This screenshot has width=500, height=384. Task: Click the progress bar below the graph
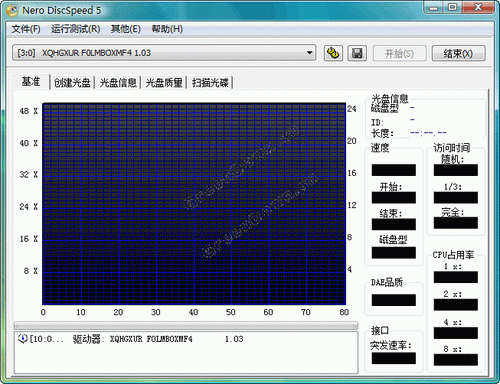[x=186, y=325]
